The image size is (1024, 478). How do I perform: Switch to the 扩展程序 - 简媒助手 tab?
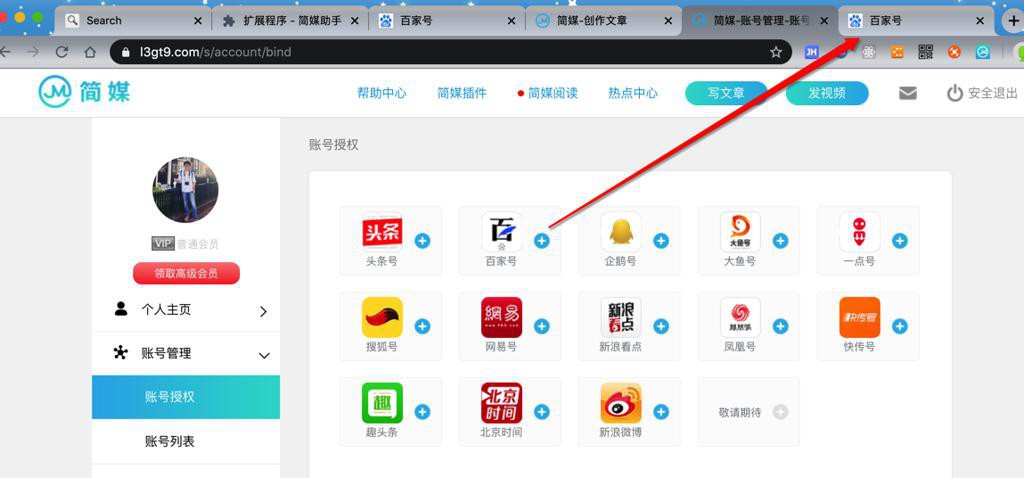click(x=291, y=21)
